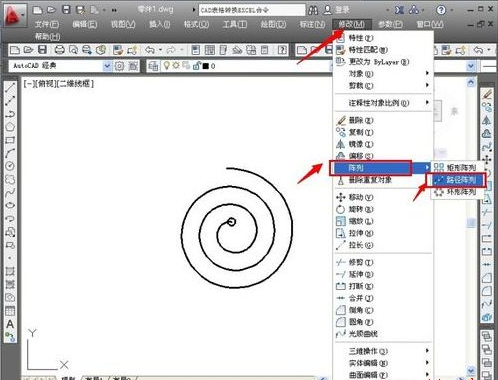Select the Table tool in left toolbar
The width and height of the screenshot is (498, 380).
(x=10, y=311)
